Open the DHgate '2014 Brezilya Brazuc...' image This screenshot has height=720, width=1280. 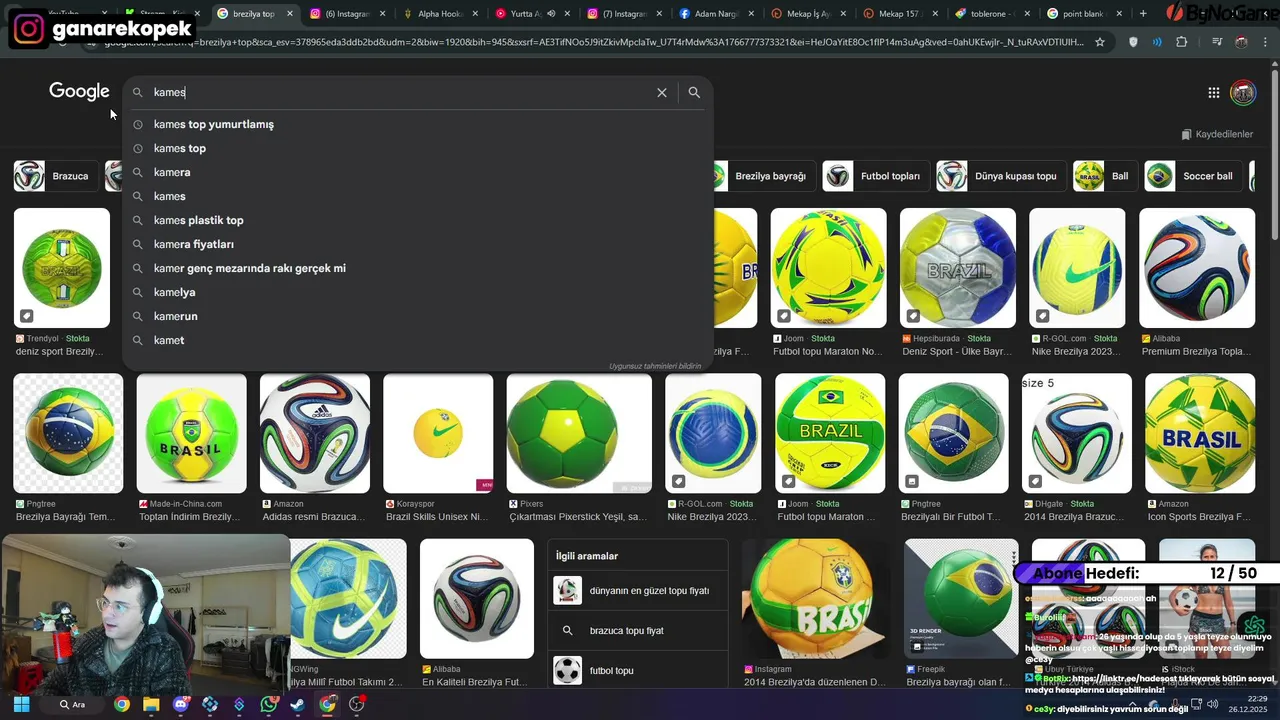(1077, 433)
